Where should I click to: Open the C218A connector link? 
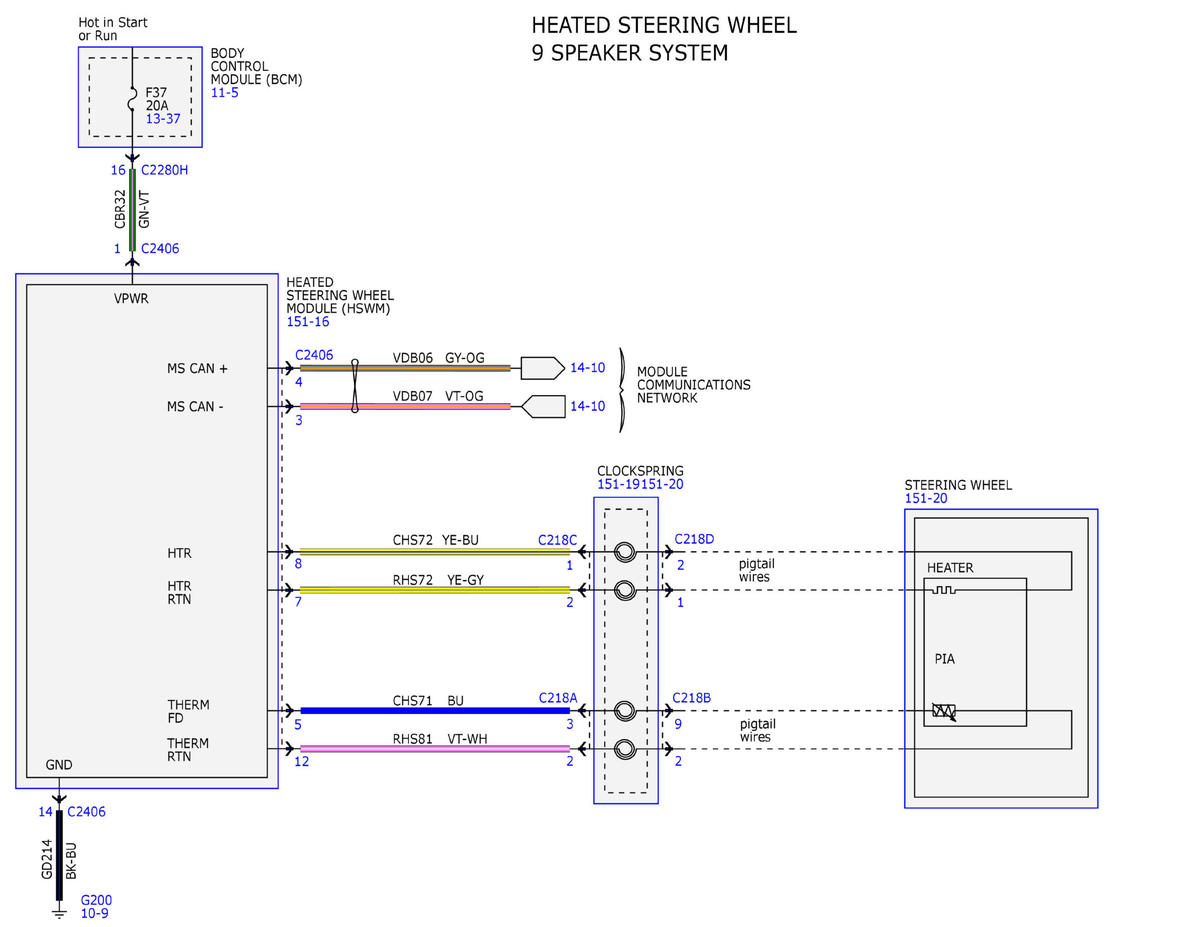pos(557,699)
